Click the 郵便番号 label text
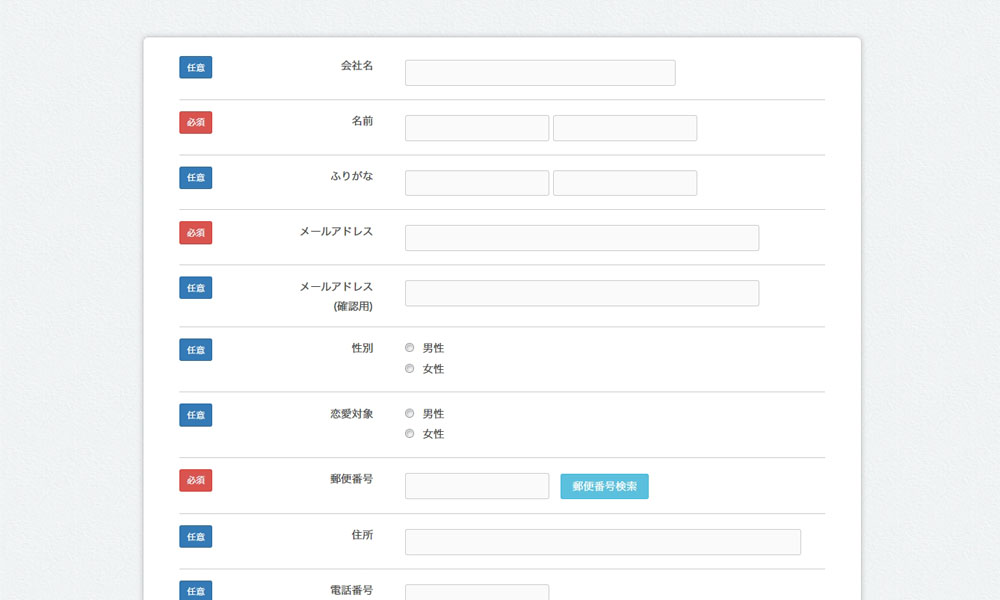The height and width of the screenshot is (600, 1000). (352, 479)
